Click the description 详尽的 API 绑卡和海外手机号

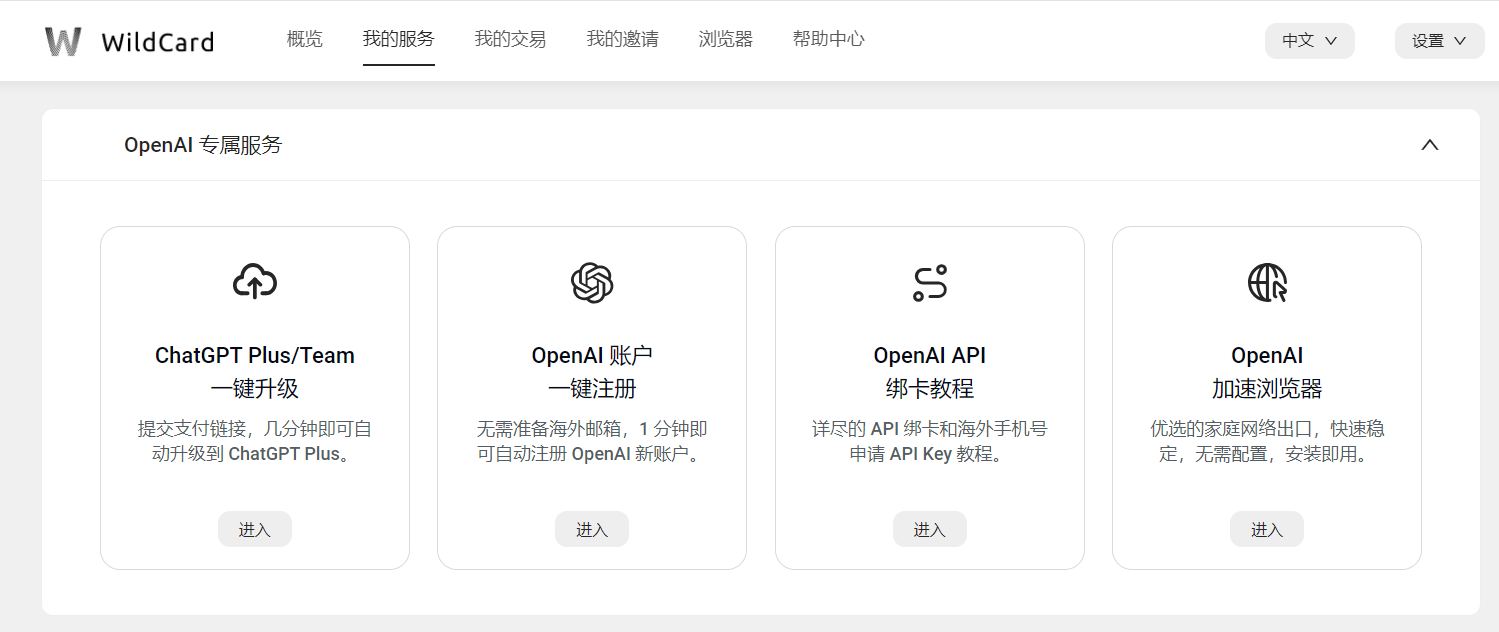(930, 442)
